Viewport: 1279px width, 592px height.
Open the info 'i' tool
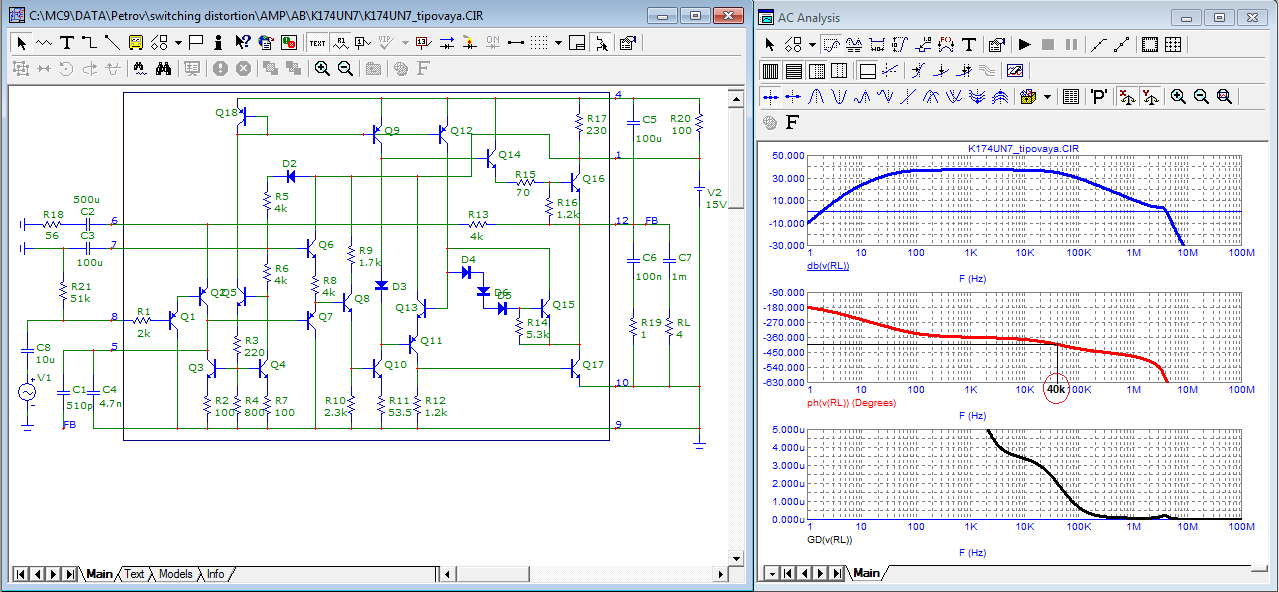click(218, 43)
